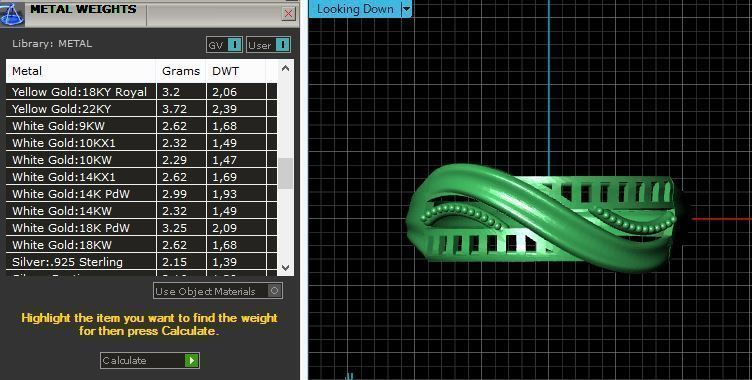
Task: Select White Gold:14KW row
Action: click(141, 210)
